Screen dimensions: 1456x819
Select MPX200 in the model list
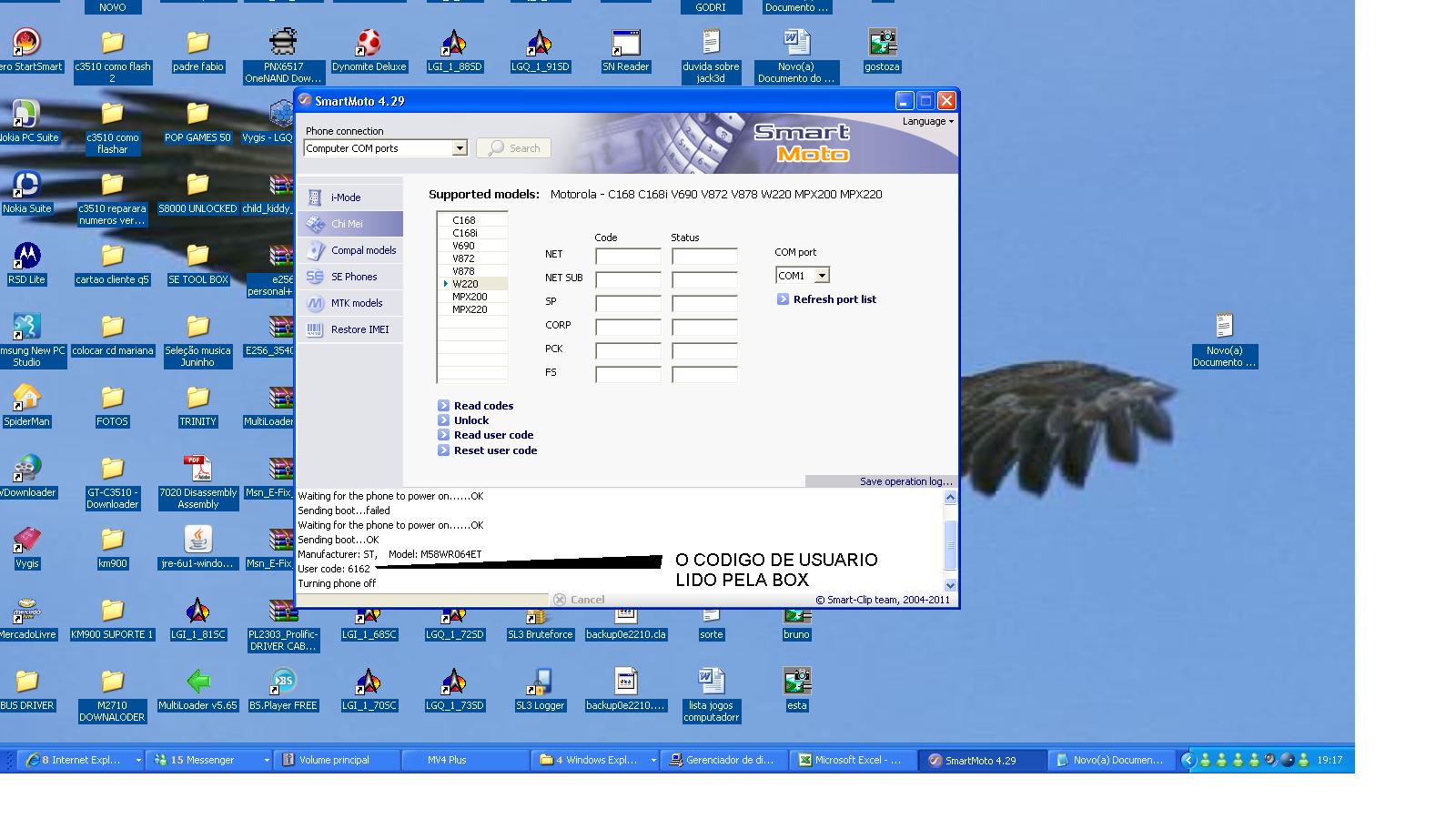point(472,297)
